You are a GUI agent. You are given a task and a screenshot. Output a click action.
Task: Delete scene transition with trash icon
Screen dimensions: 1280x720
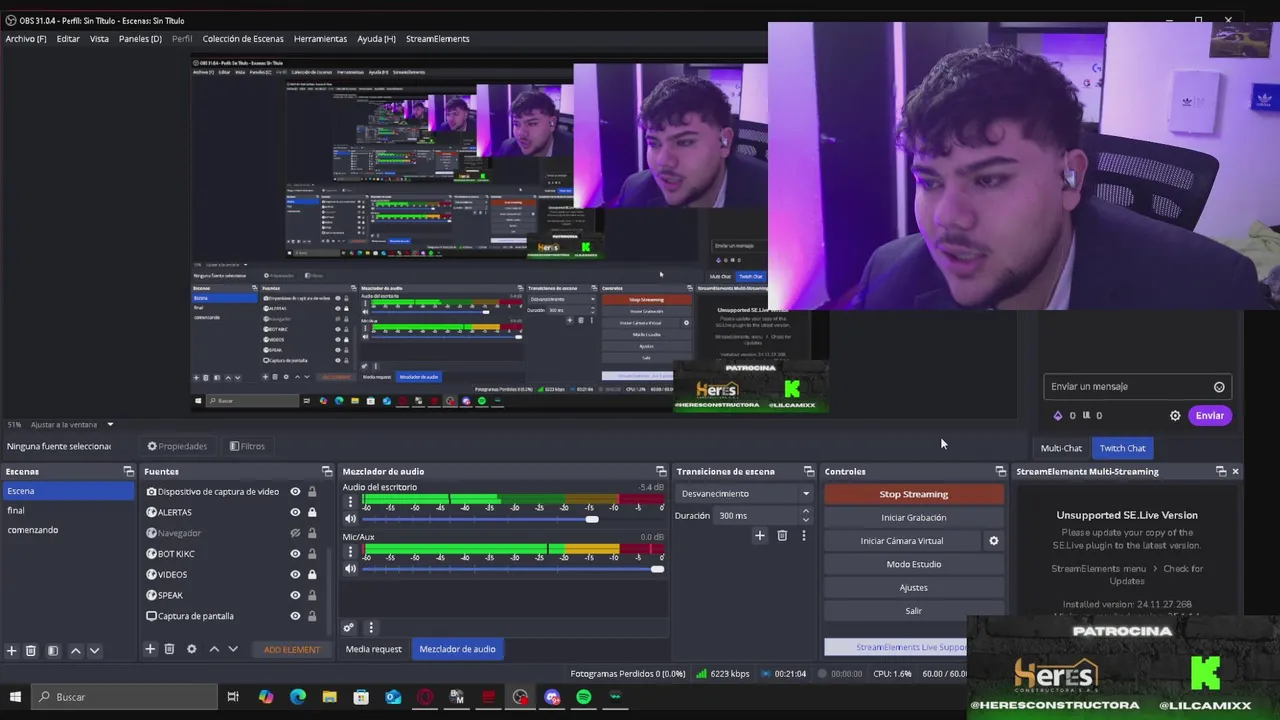click(x=782, y=536)
